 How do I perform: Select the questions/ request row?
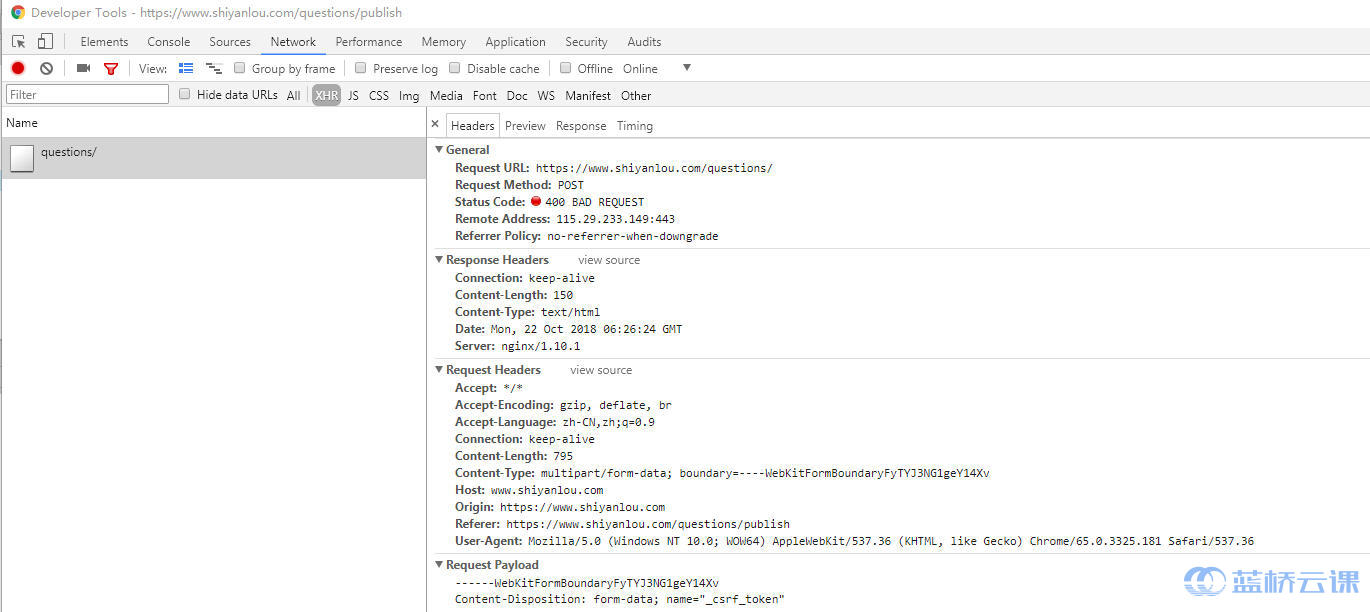[213, 158]
